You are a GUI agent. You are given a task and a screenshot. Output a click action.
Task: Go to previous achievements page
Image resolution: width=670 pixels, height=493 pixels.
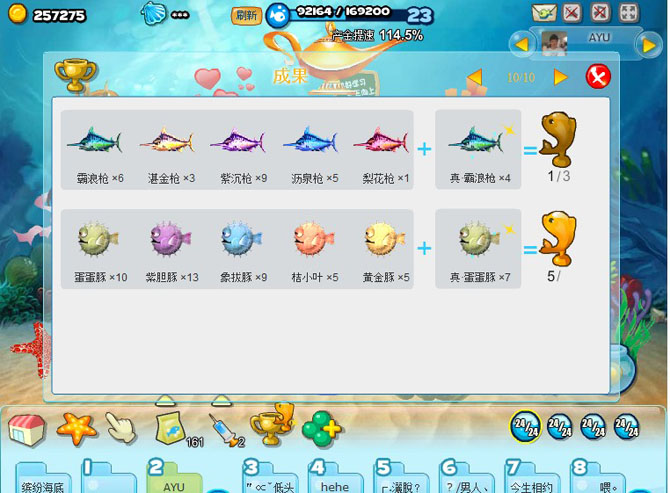click(475, 77)
